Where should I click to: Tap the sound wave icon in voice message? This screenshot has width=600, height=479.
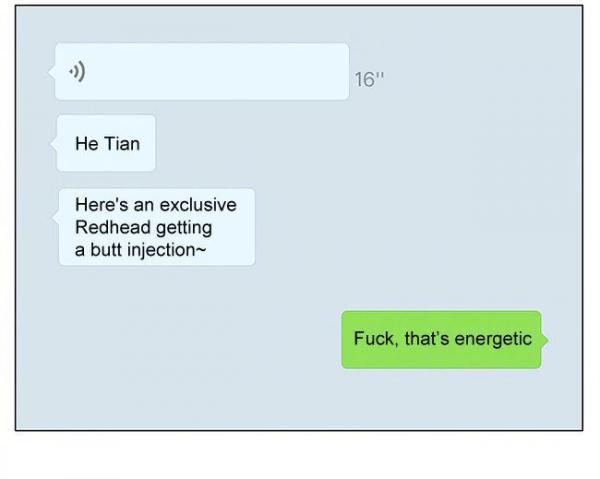click(77, 71)
